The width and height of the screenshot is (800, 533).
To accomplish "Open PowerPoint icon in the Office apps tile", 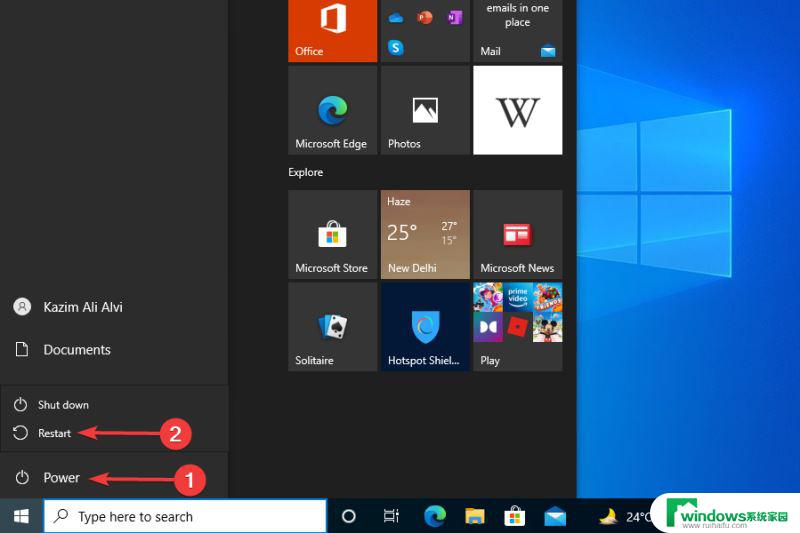I will coord(425,18).
